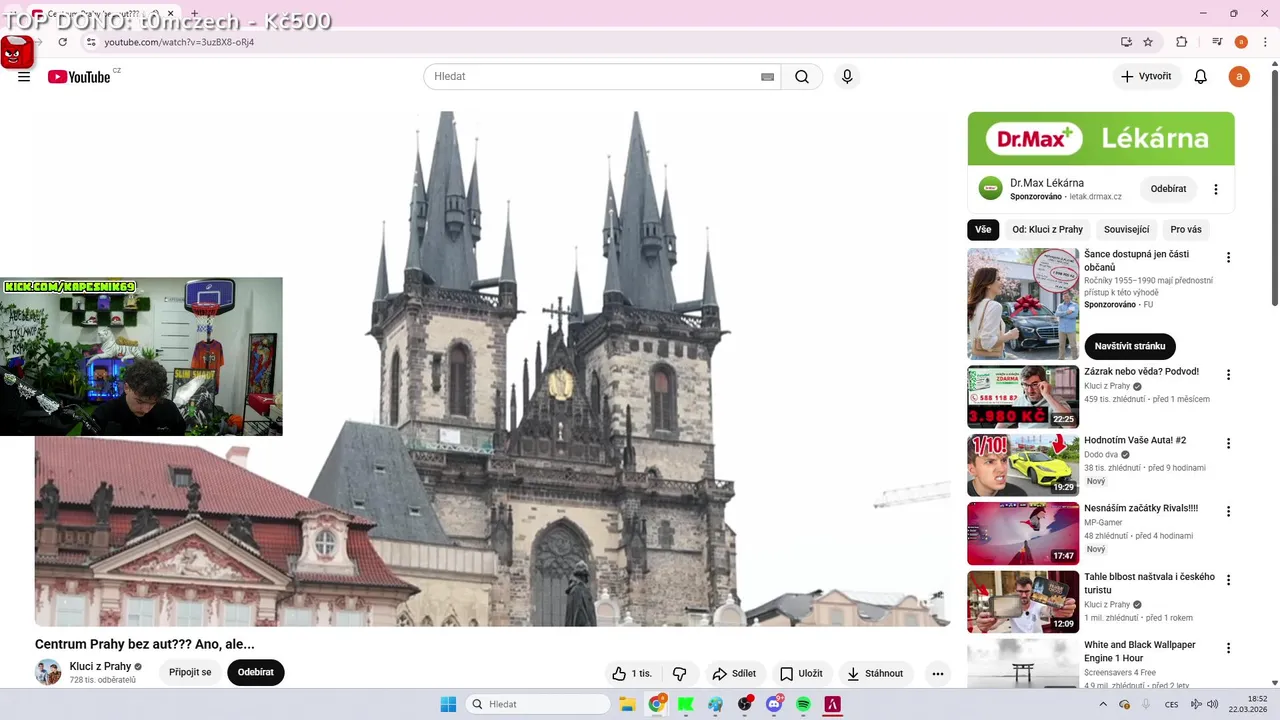Viewport: 1280px width, 720px height.
Task: Show hidden system tray icons
Action: pos(1103,704)
